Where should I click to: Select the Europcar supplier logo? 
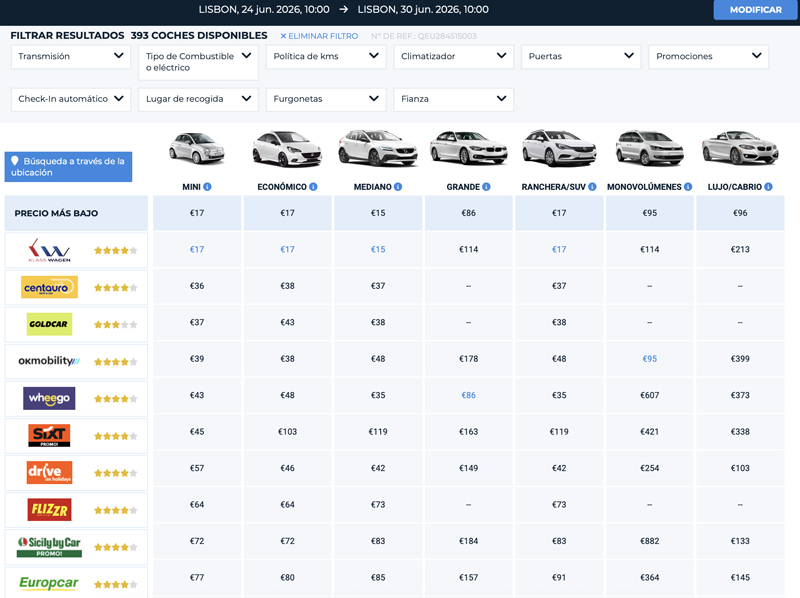pos(49,583)
